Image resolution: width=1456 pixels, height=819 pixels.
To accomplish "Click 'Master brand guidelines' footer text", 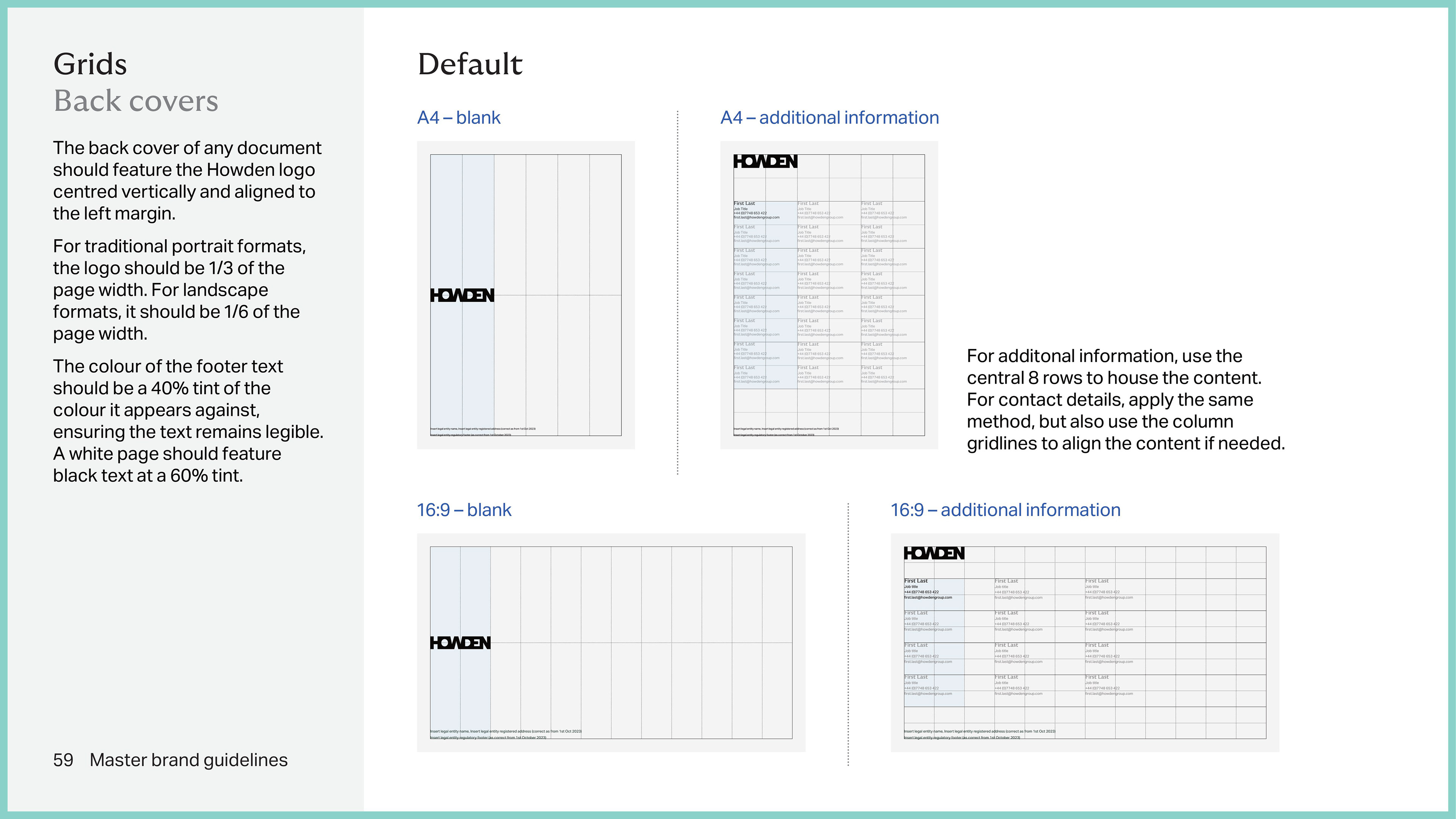I will [188, 759].
